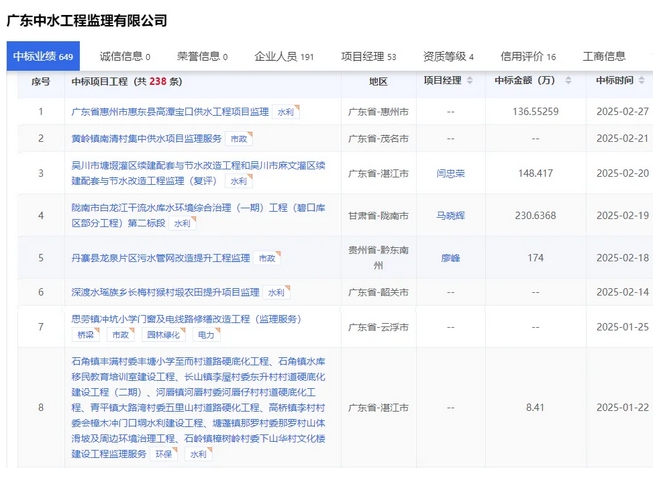The height and width of the screenshot is (487, 662).
Task: Click the 地区 column header
Action: [378, 82]
